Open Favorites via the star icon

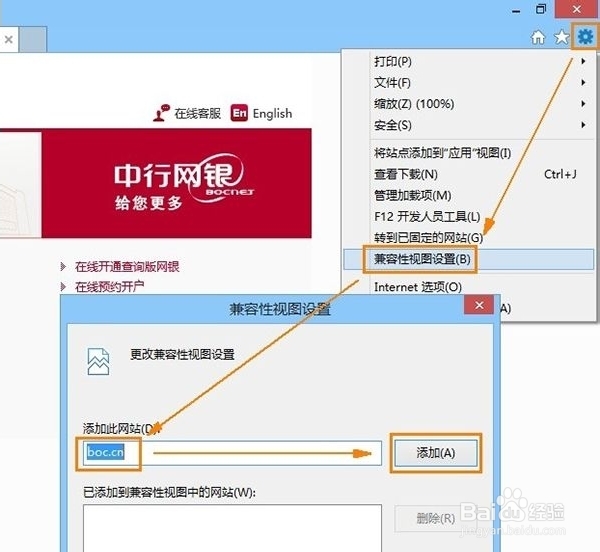tap(561, 37)
